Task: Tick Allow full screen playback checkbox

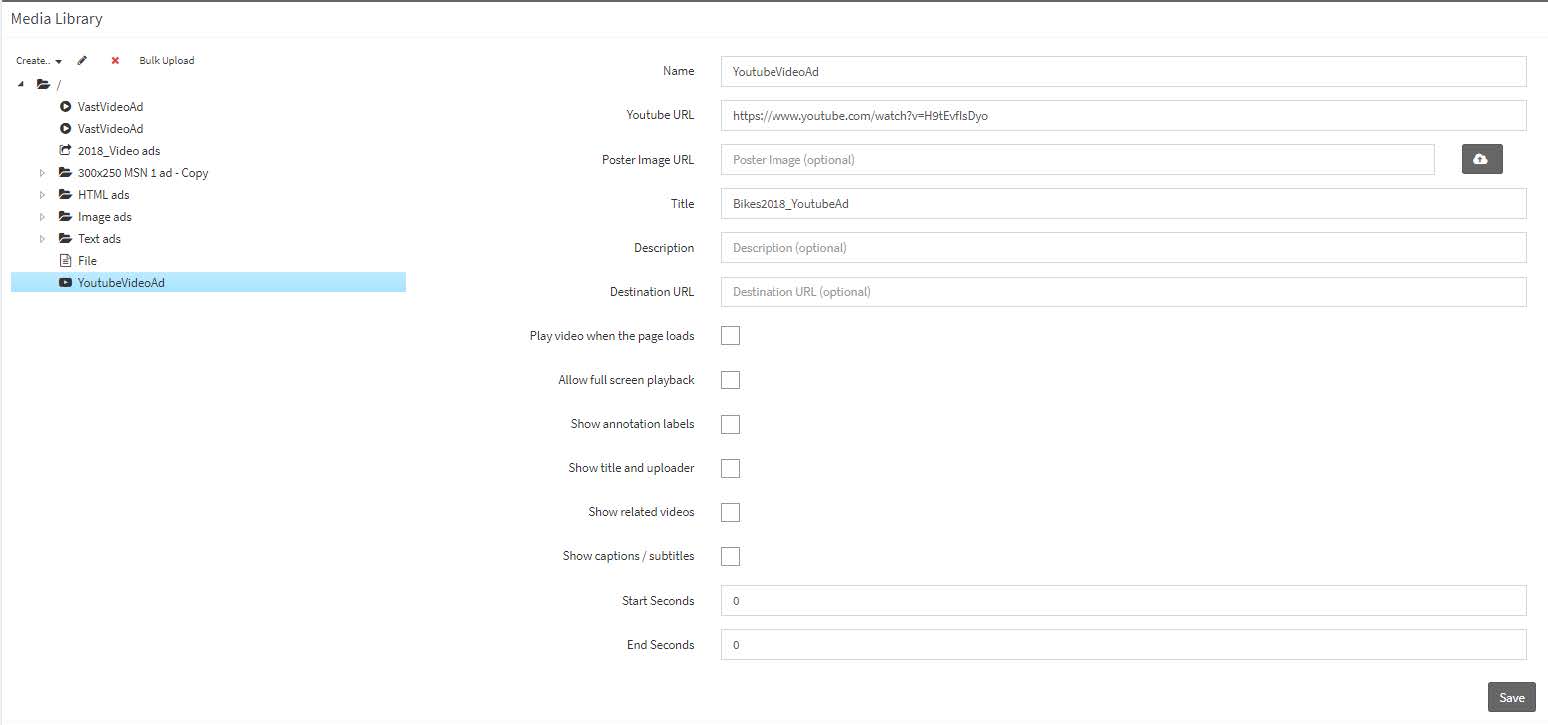Action: point(730,380)
